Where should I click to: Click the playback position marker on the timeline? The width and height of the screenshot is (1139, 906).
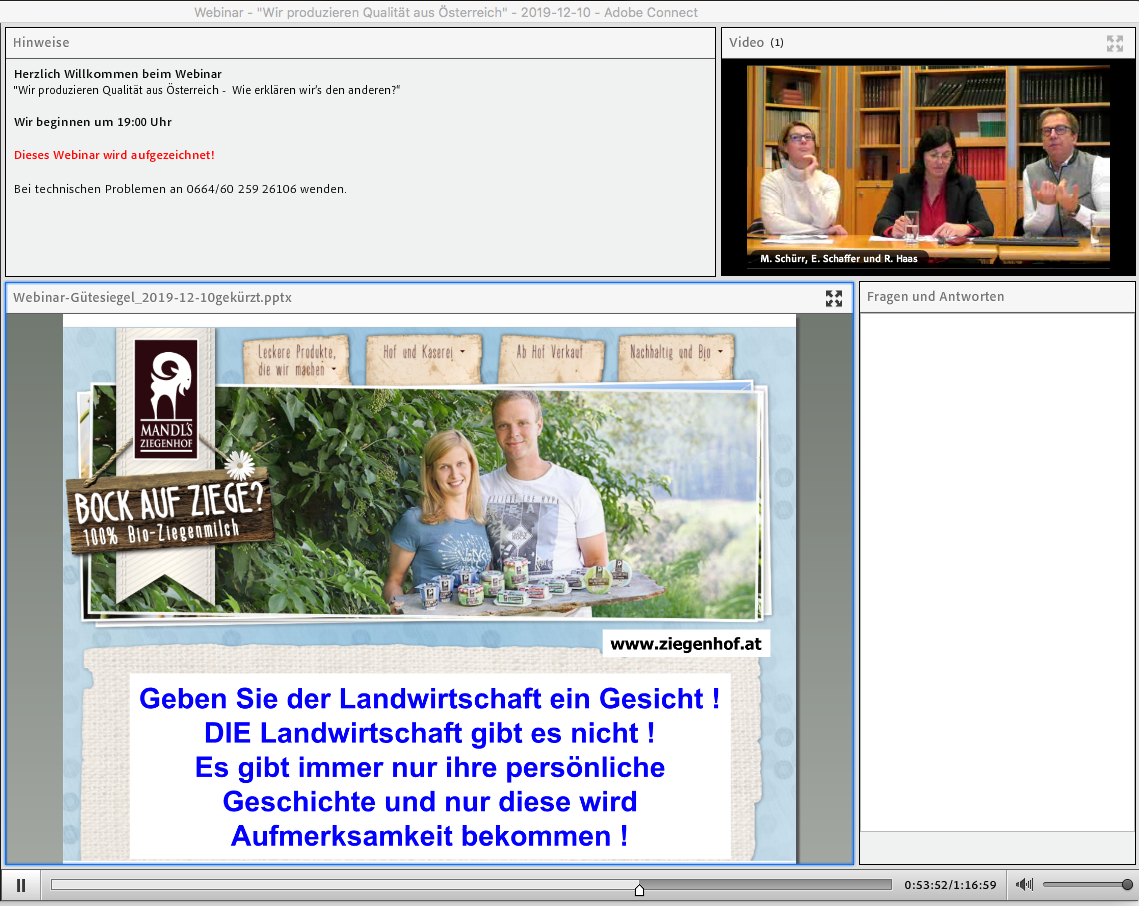[x=639, y=887]
